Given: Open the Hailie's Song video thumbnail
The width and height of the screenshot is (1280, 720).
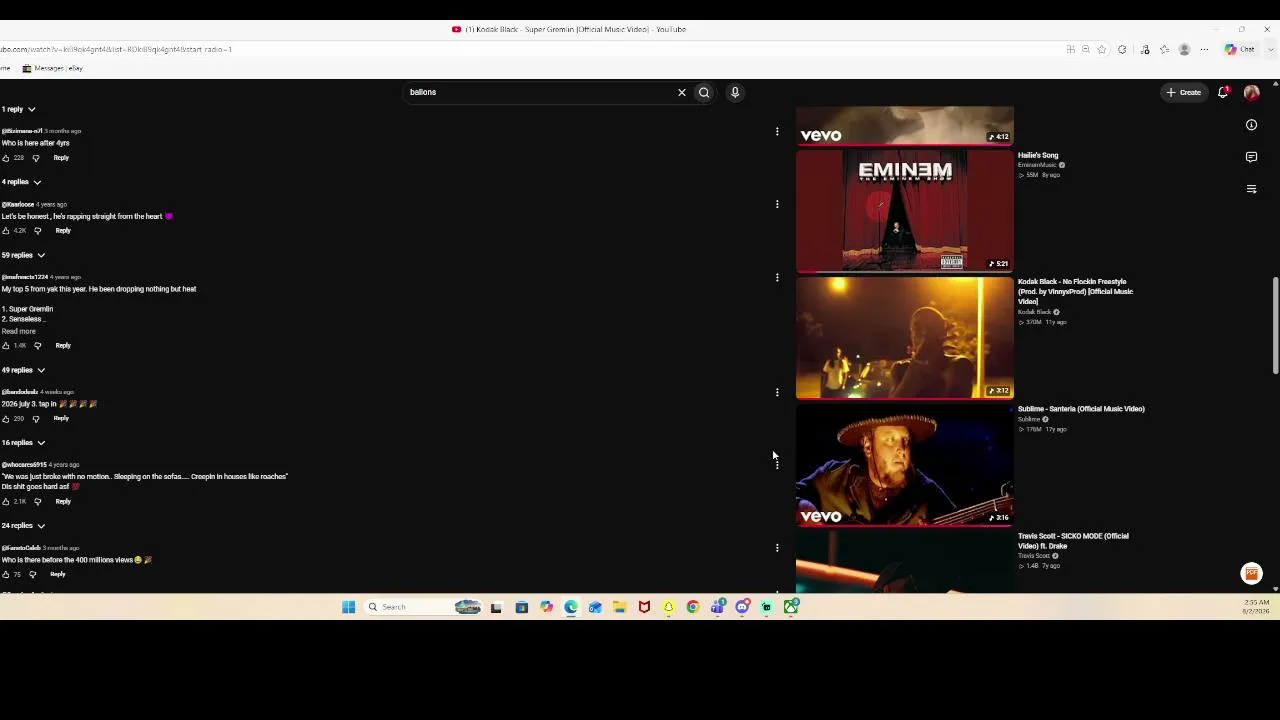Looking at the screenshot, I should (x=905, y=211).
